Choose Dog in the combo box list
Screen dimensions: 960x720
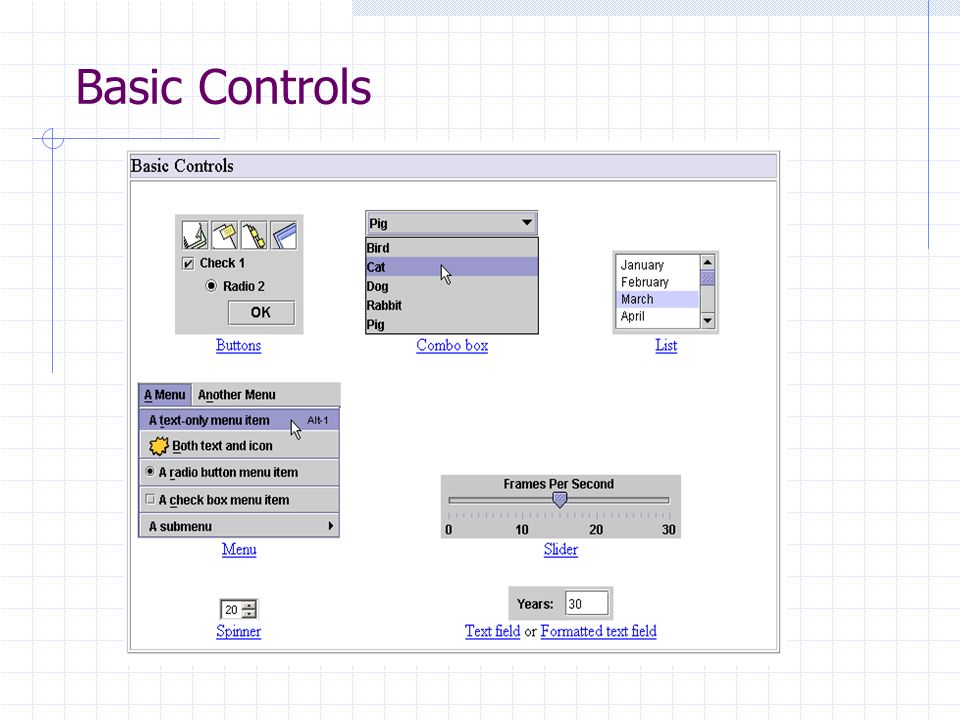[x=452, y=286]
